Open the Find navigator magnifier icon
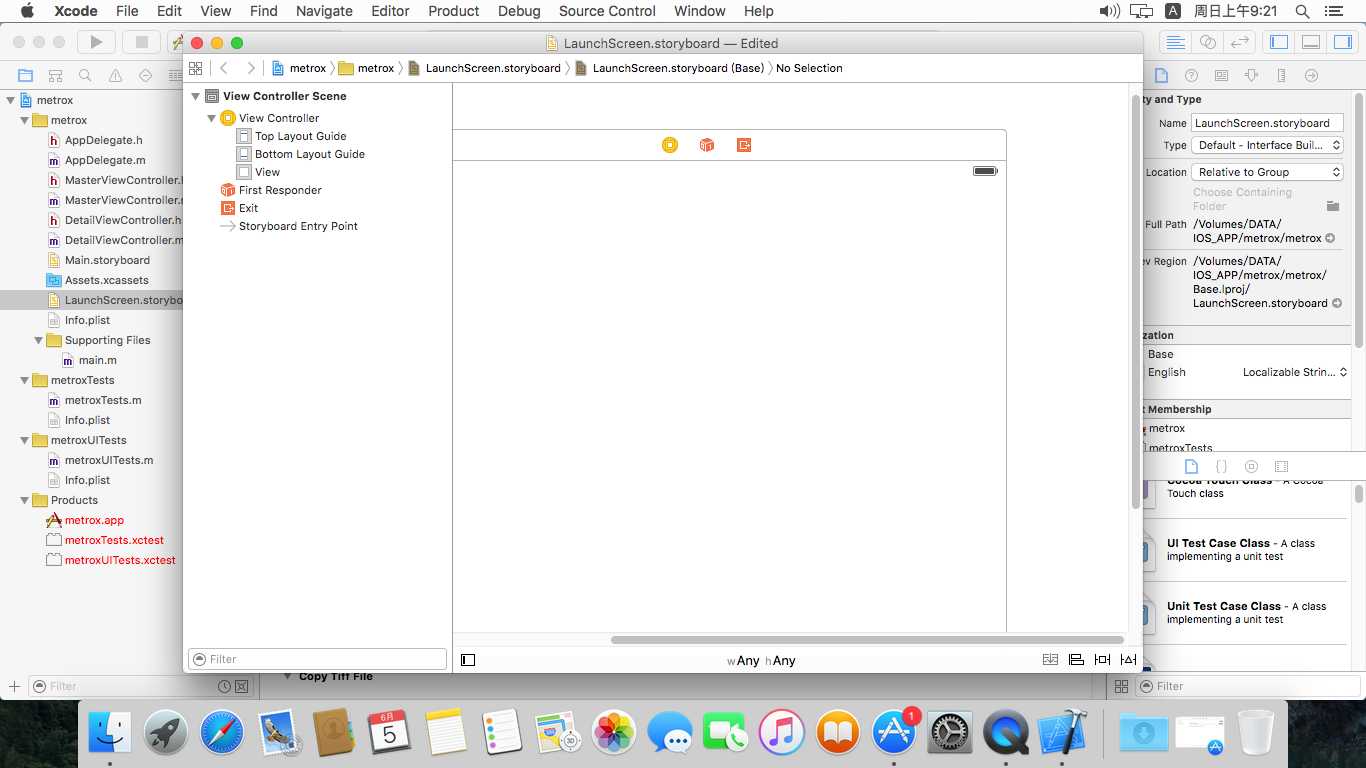 (86, 75)
